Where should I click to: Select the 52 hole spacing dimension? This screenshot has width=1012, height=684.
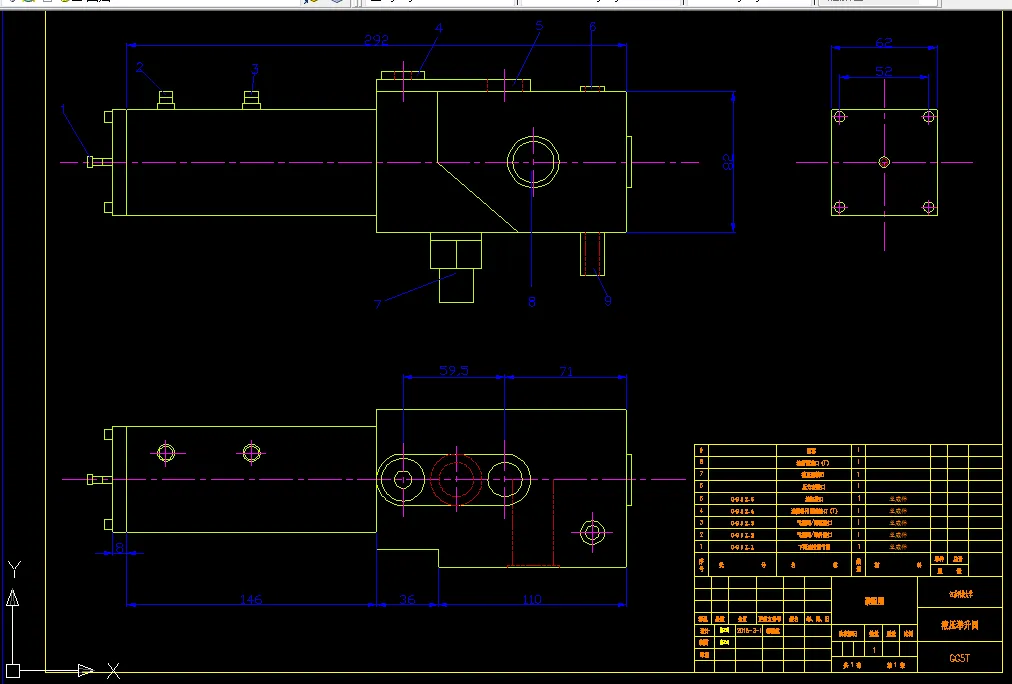884,72
